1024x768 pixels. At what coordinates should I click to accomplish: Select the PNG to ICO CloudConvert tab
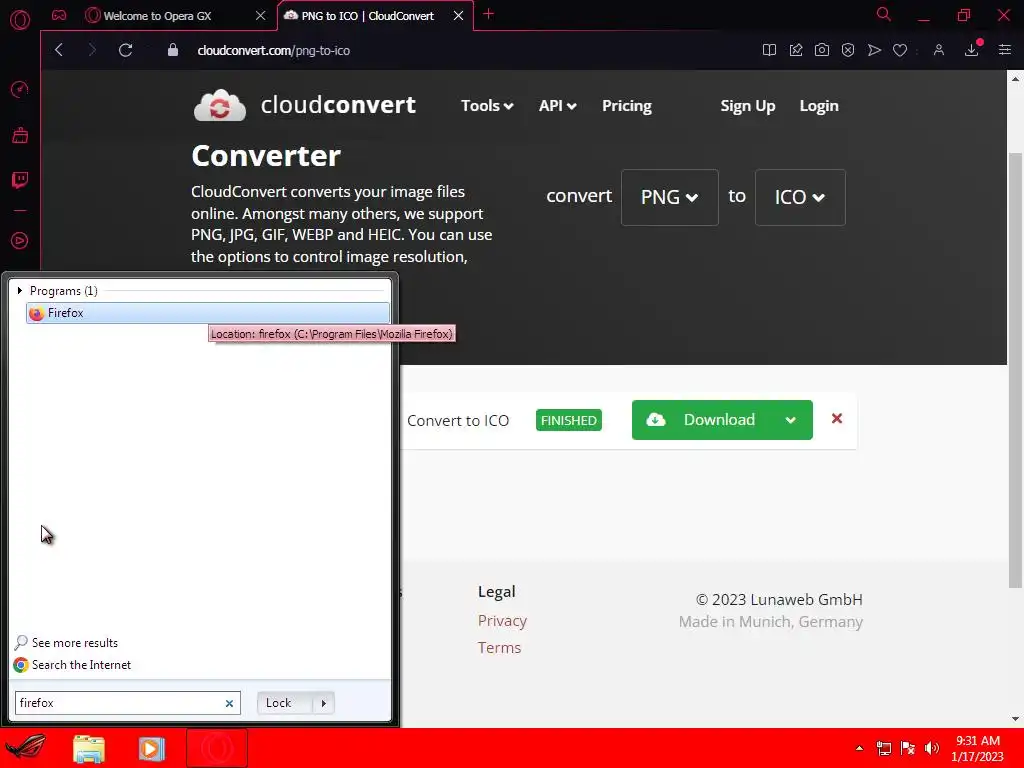point(367,16)
